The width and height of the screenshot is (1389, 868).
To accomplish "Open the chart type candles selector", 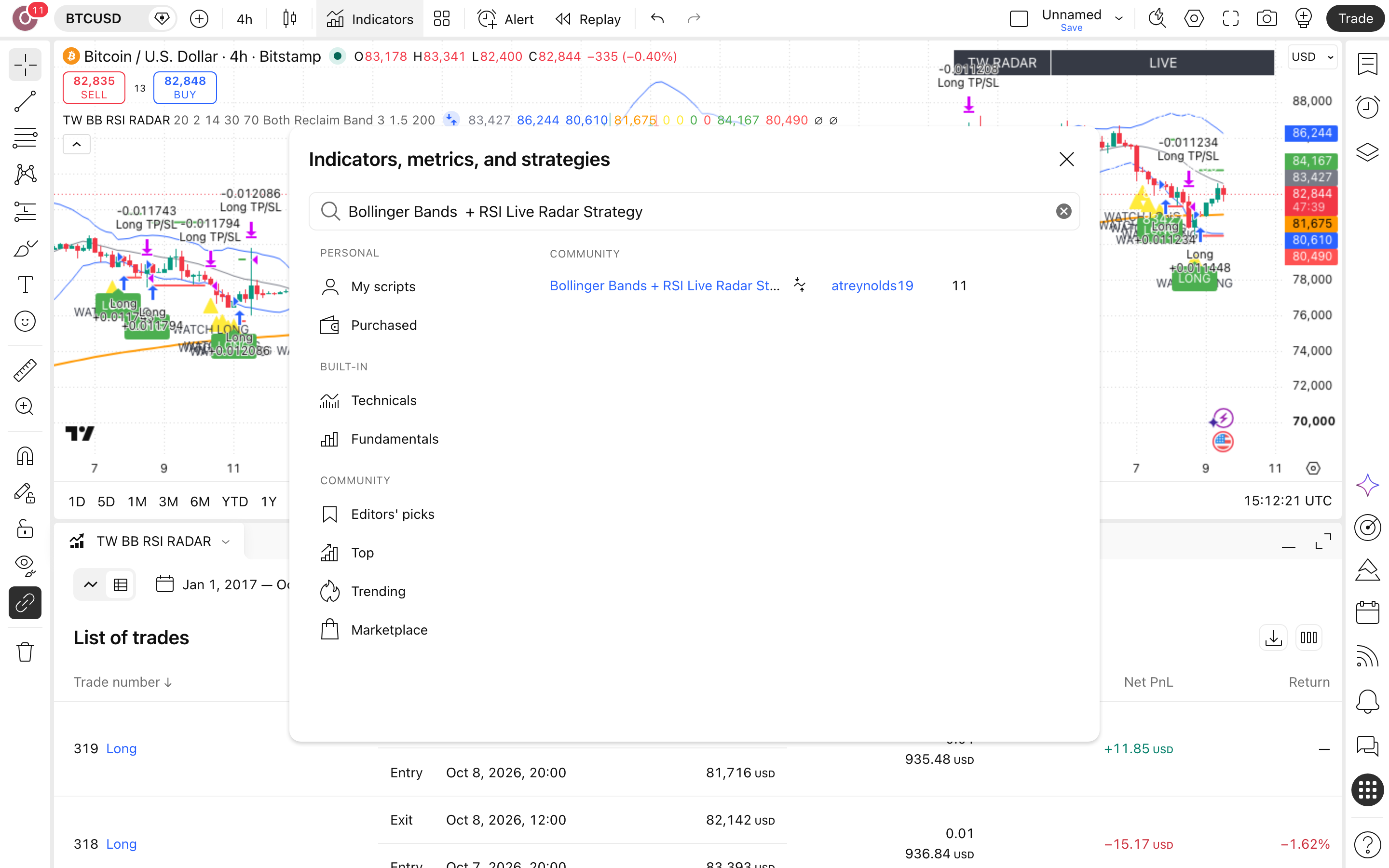I will 290,19.
